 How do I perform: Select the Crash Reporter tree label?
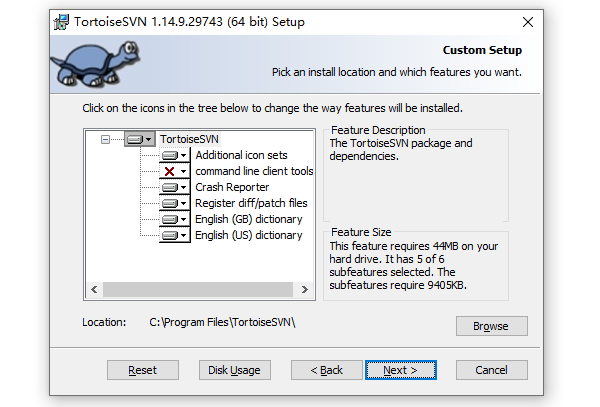tap(232, 188)
